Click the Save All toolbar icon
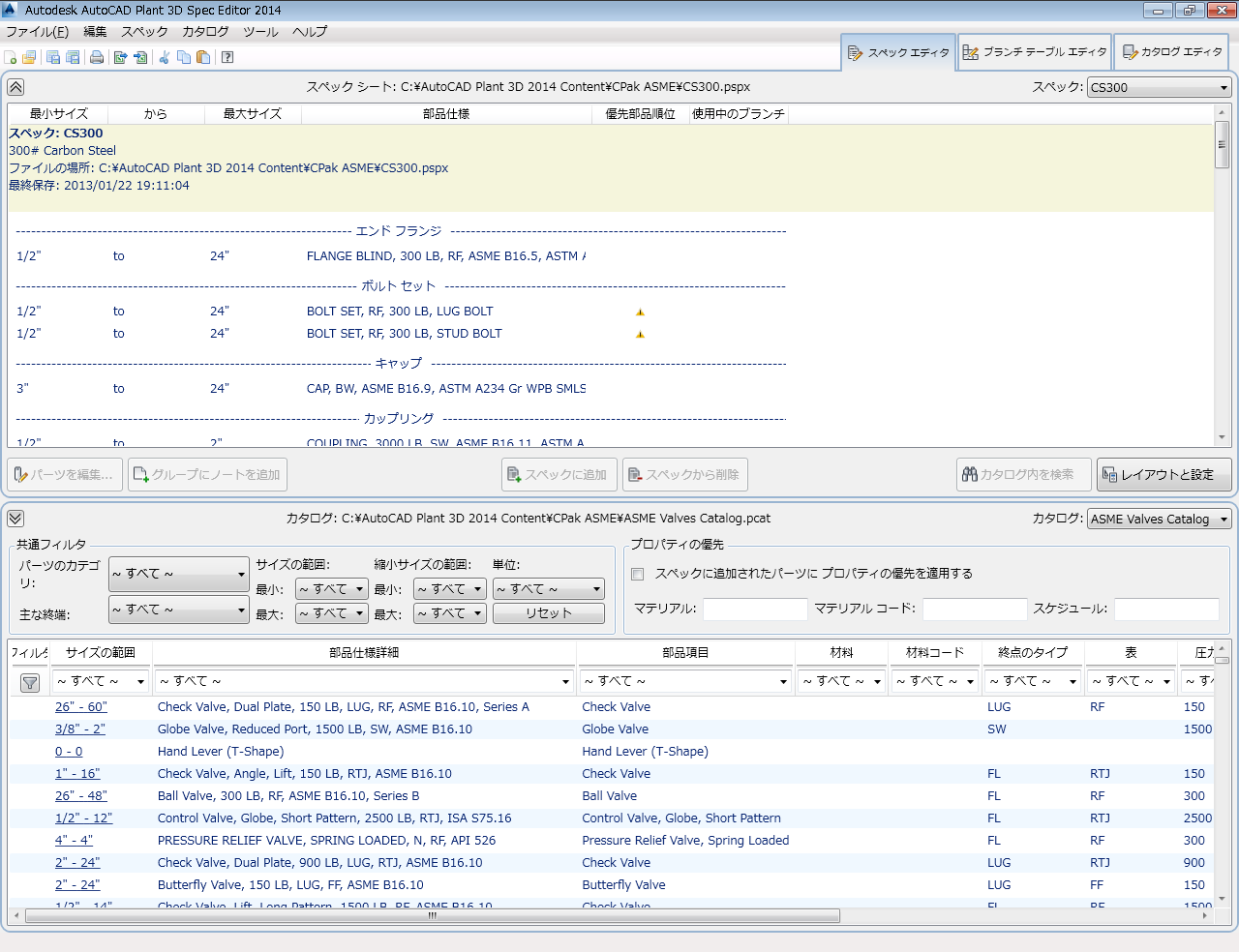The image size is (1239, 952). (x=72, y=57)
